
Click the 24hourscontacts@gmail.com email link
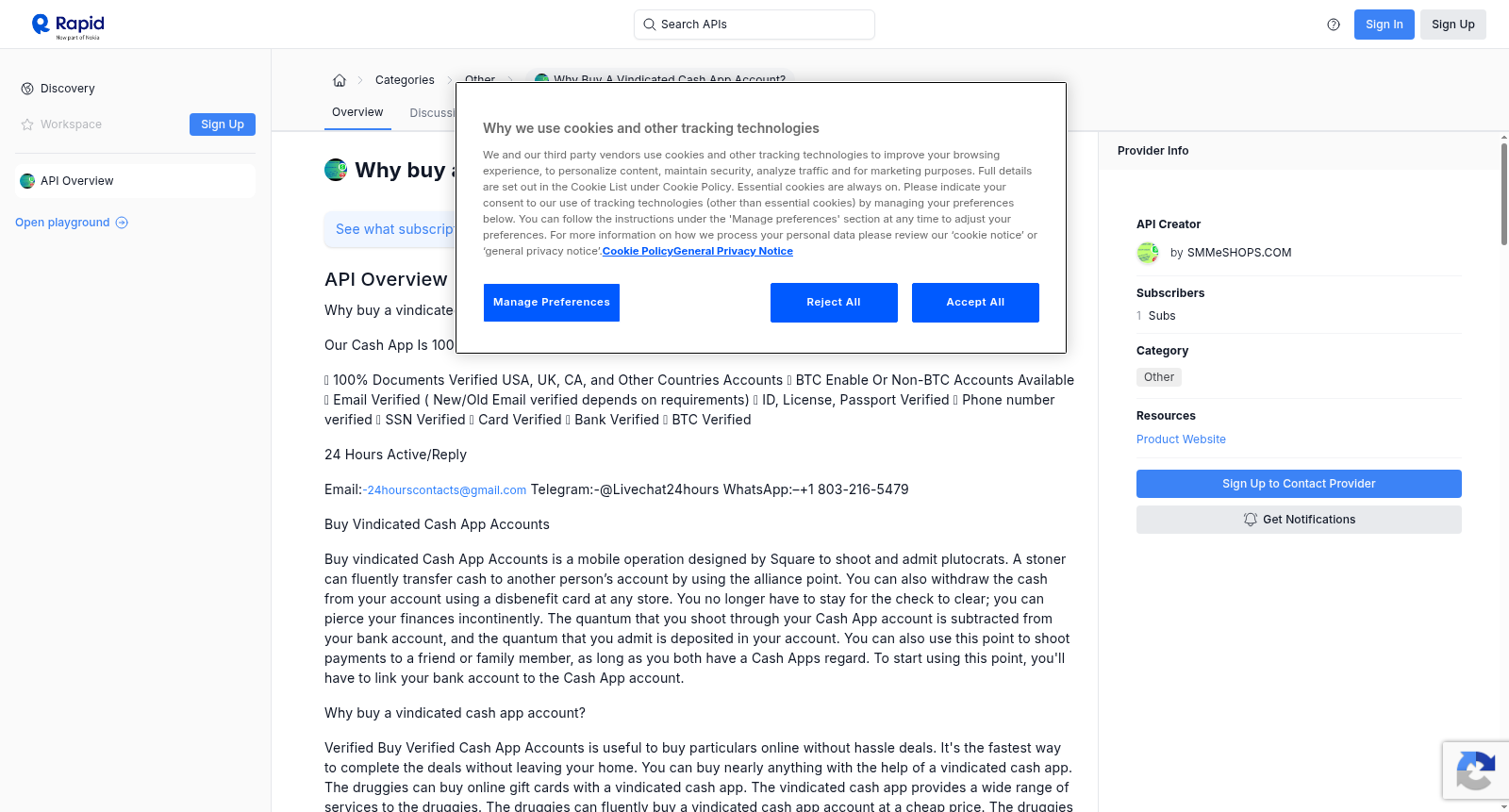tap(447, 490)
